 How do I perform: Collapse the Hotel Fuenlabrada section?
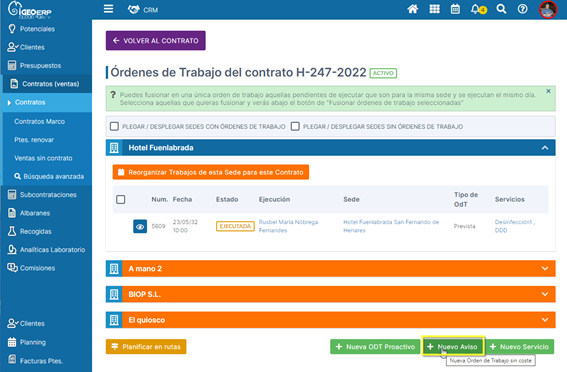tap(545, 148)
